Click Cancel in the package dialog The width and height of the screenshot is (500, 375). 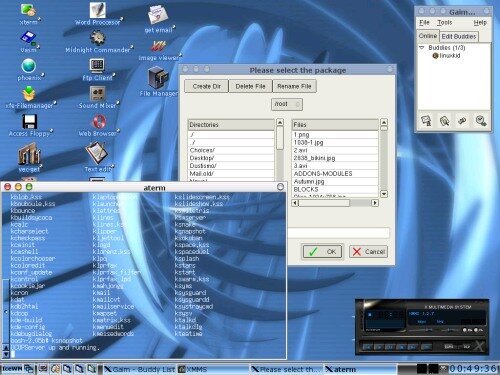(368, 252)
